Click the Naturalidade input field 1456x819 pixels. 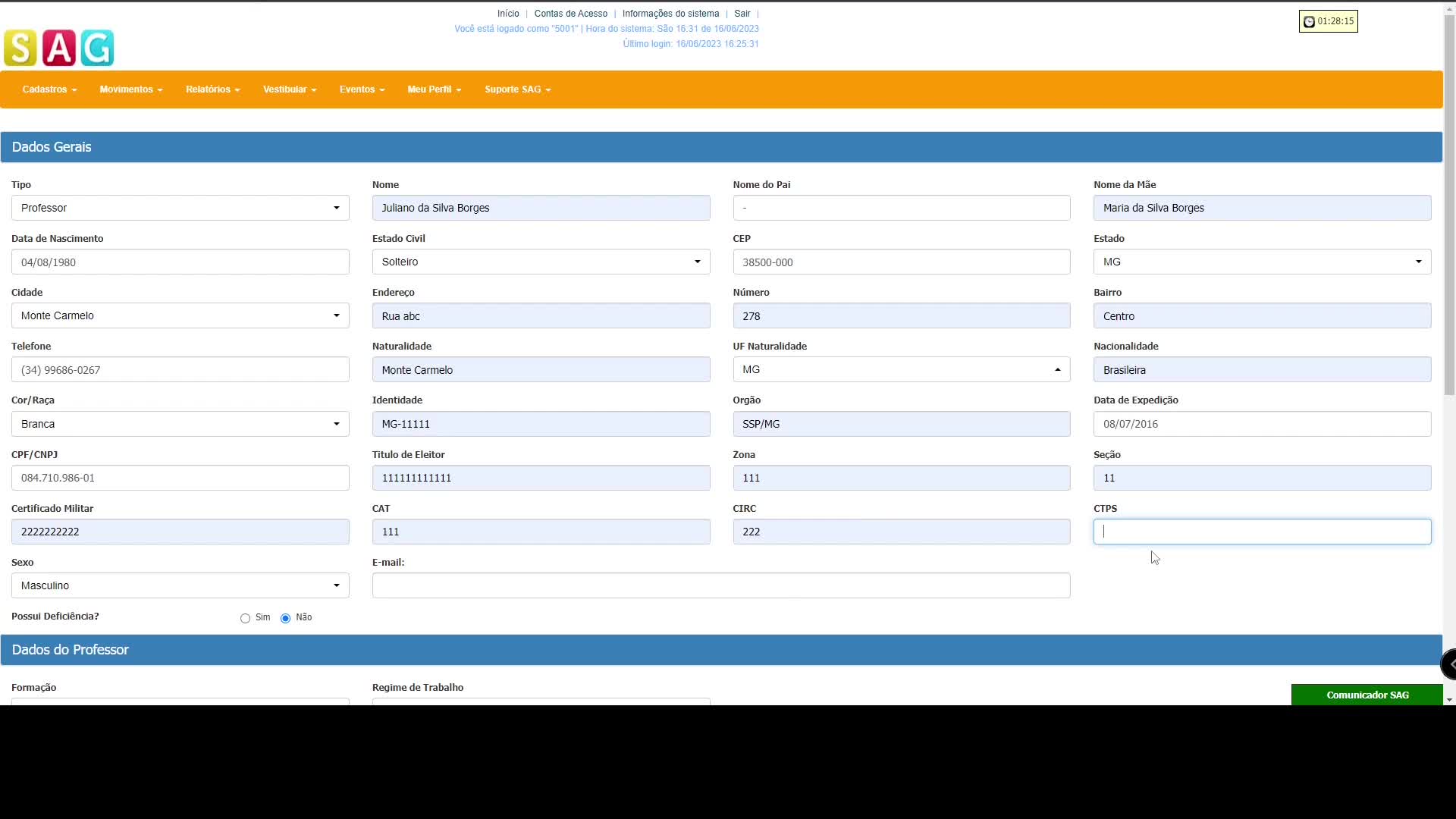click(541, 369)
